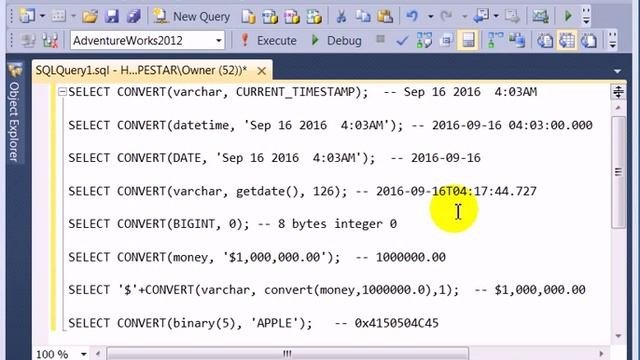Switch output to Results to Text
The width and height of the screenshot is (640, 360).
(544, 40)
